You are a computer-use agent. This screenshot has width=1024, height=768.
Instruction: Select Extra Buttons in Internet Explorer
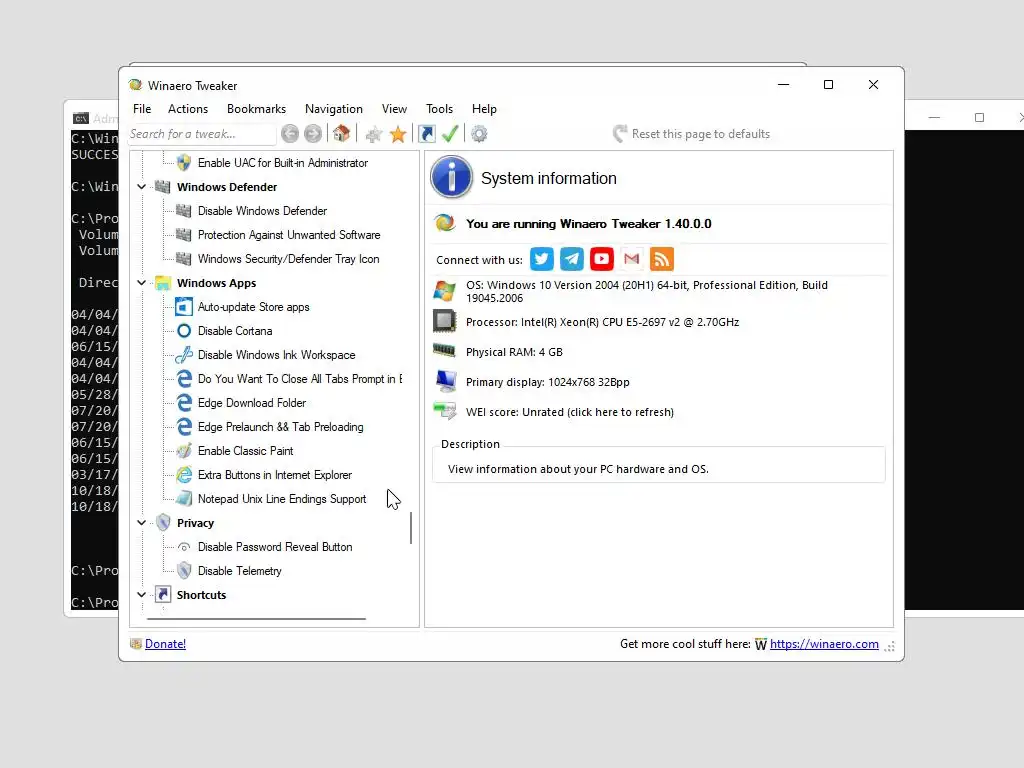274,475
